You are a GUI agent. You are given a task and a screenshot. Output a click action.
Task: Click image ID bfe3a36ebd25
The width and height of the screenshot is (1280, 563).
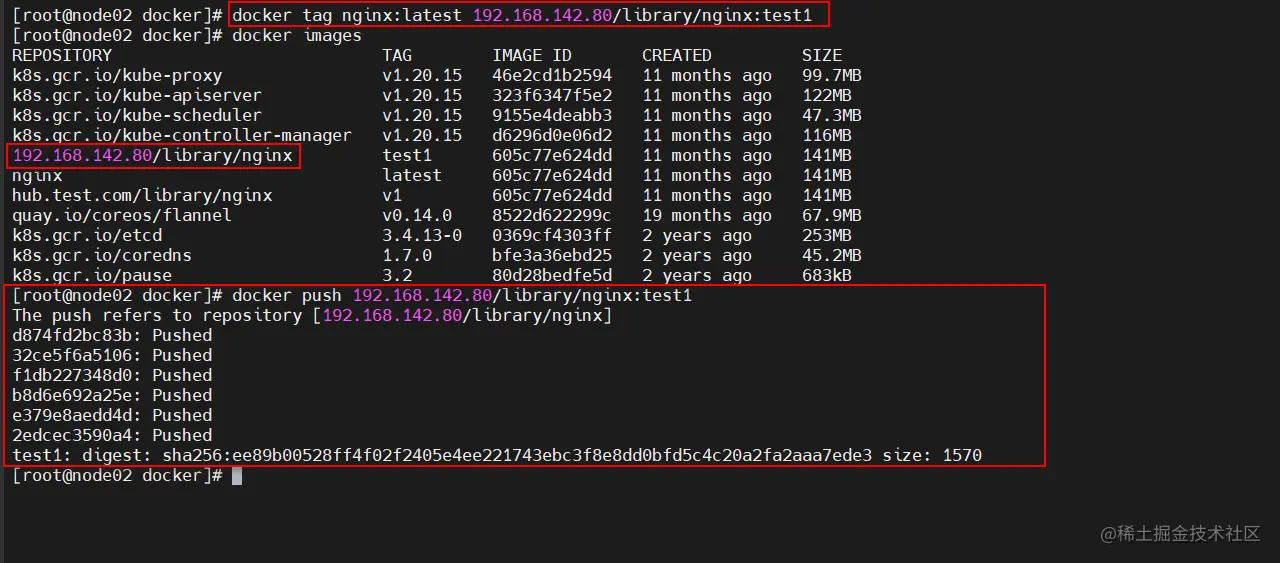[x=552, y=255]
